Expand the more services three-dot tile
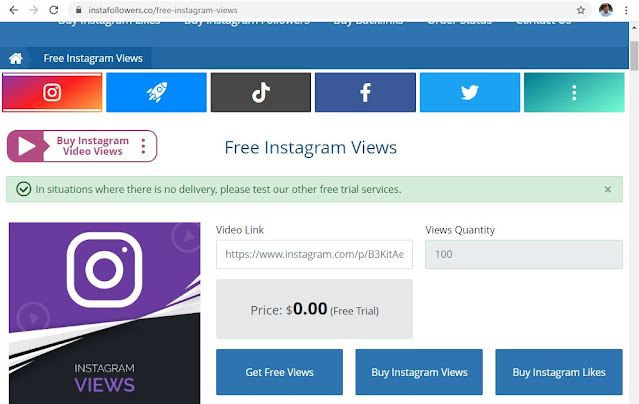This screenshot has width=639, height=404. 574,92
